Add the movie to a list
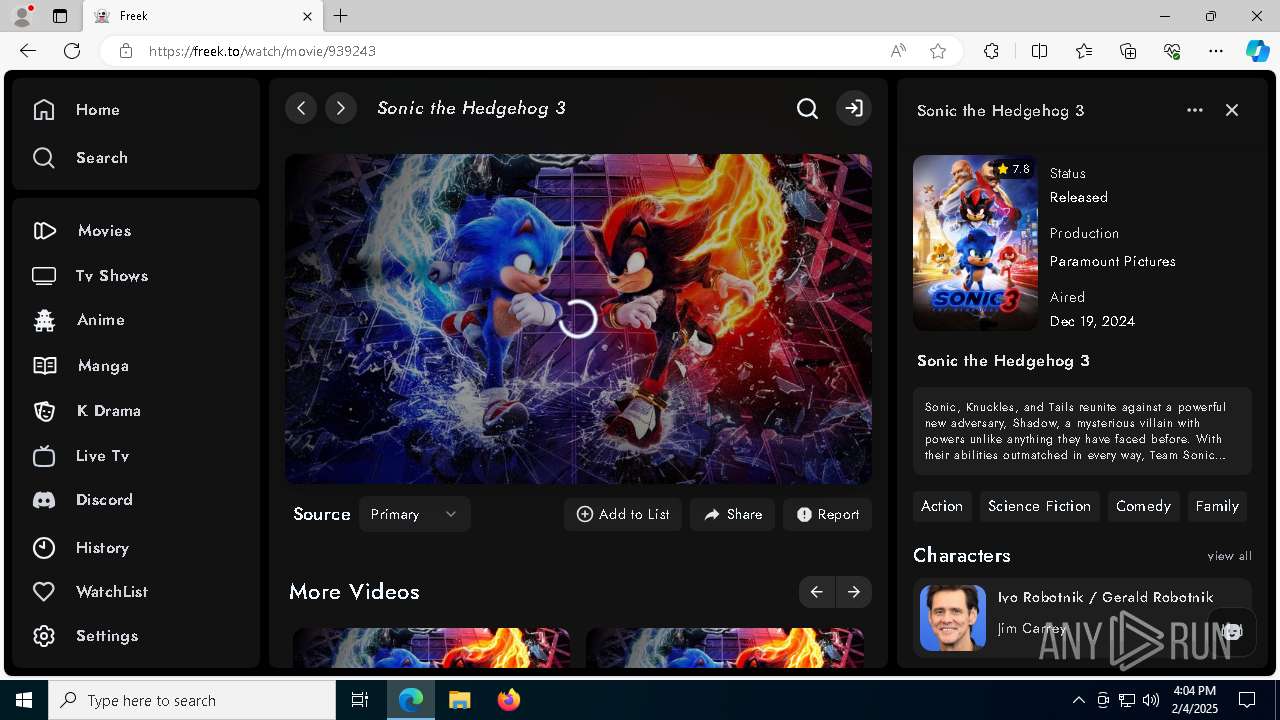1280x720 pixels. (x=623, y=514)
